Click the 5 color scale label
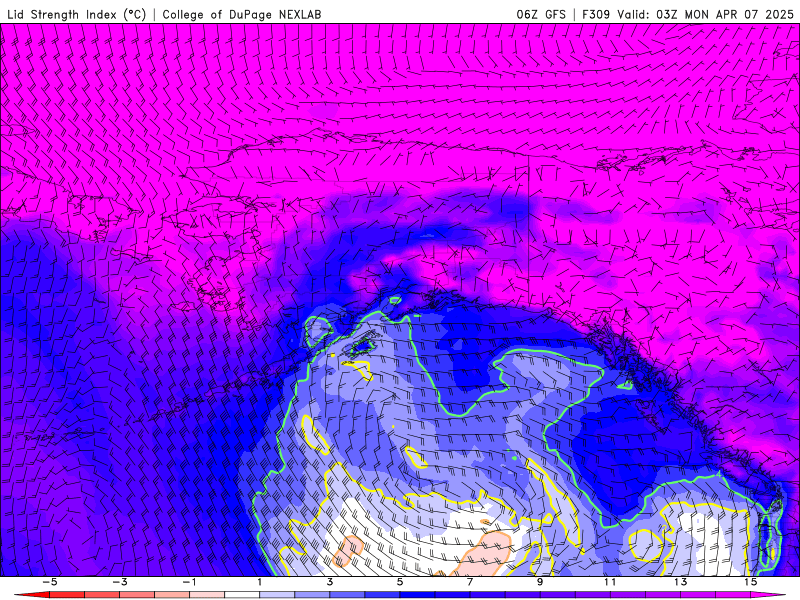Viewport: 800px width, 600px height. [x=399, y=582]
